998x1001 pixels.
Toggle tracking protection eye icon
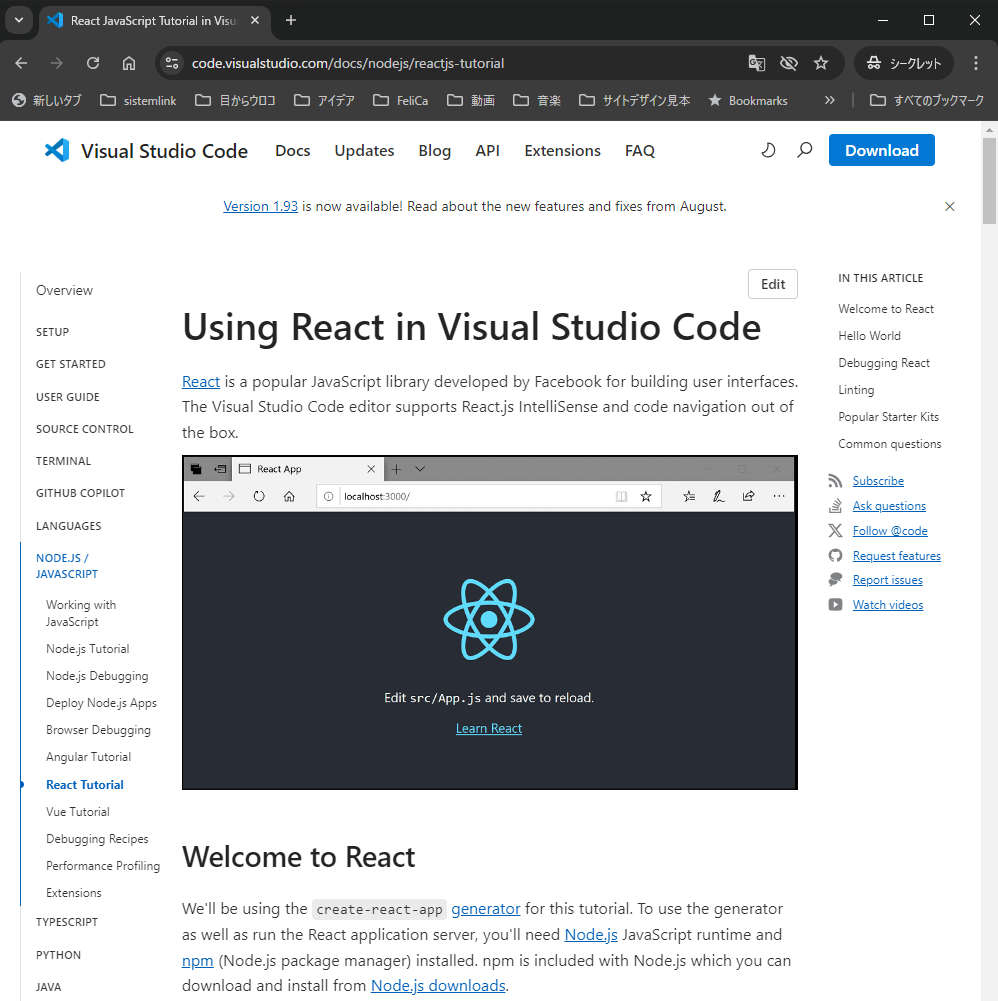tap(789, 62)
